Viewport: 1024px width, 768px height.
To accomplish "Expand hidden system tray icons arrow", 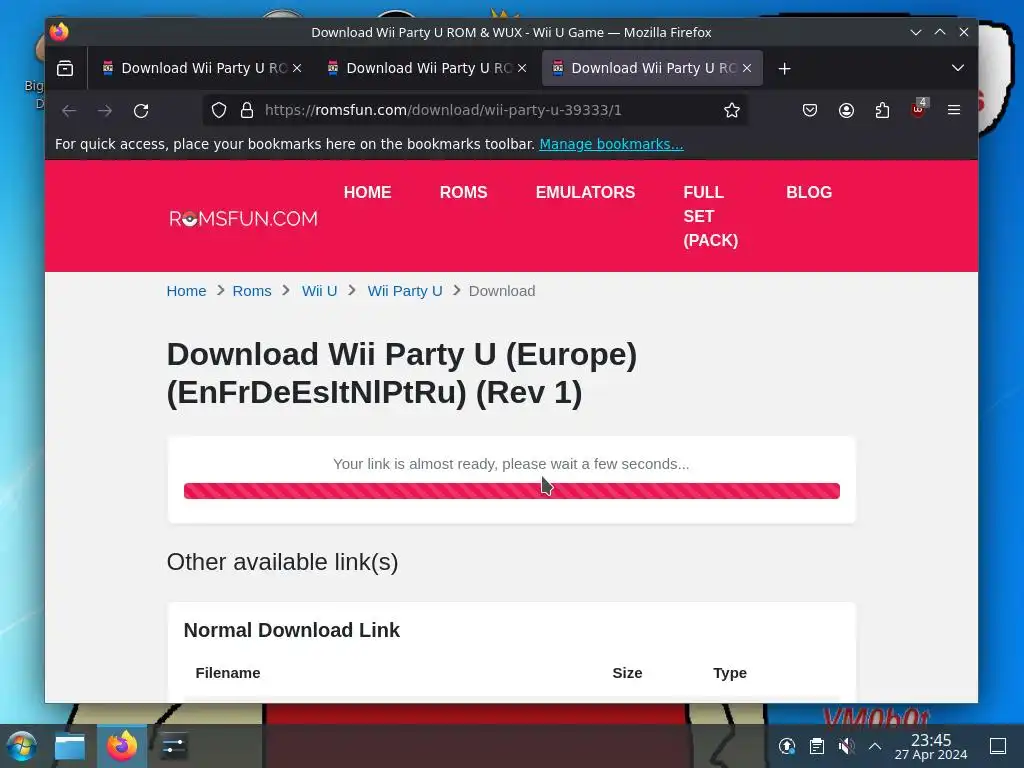I will click(875, 746).
